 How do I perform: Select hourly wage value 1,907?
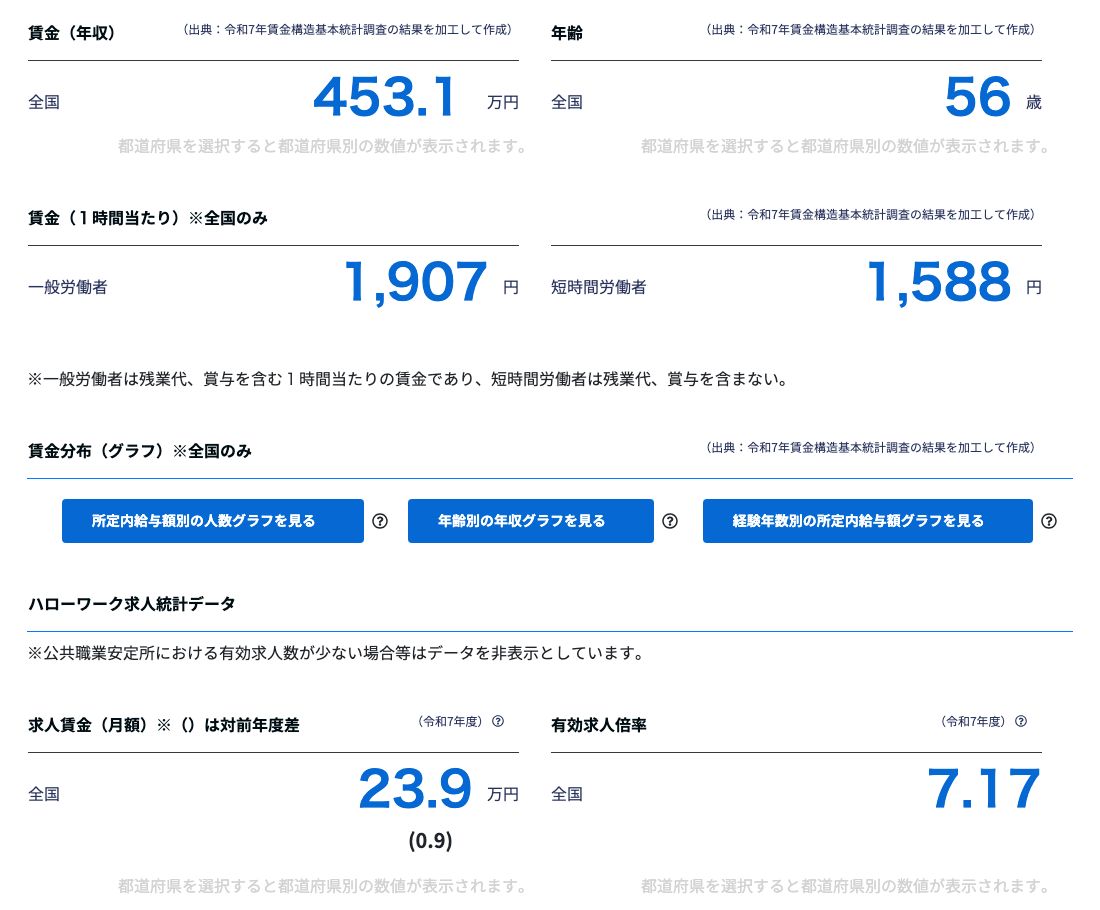pos(416,282)
